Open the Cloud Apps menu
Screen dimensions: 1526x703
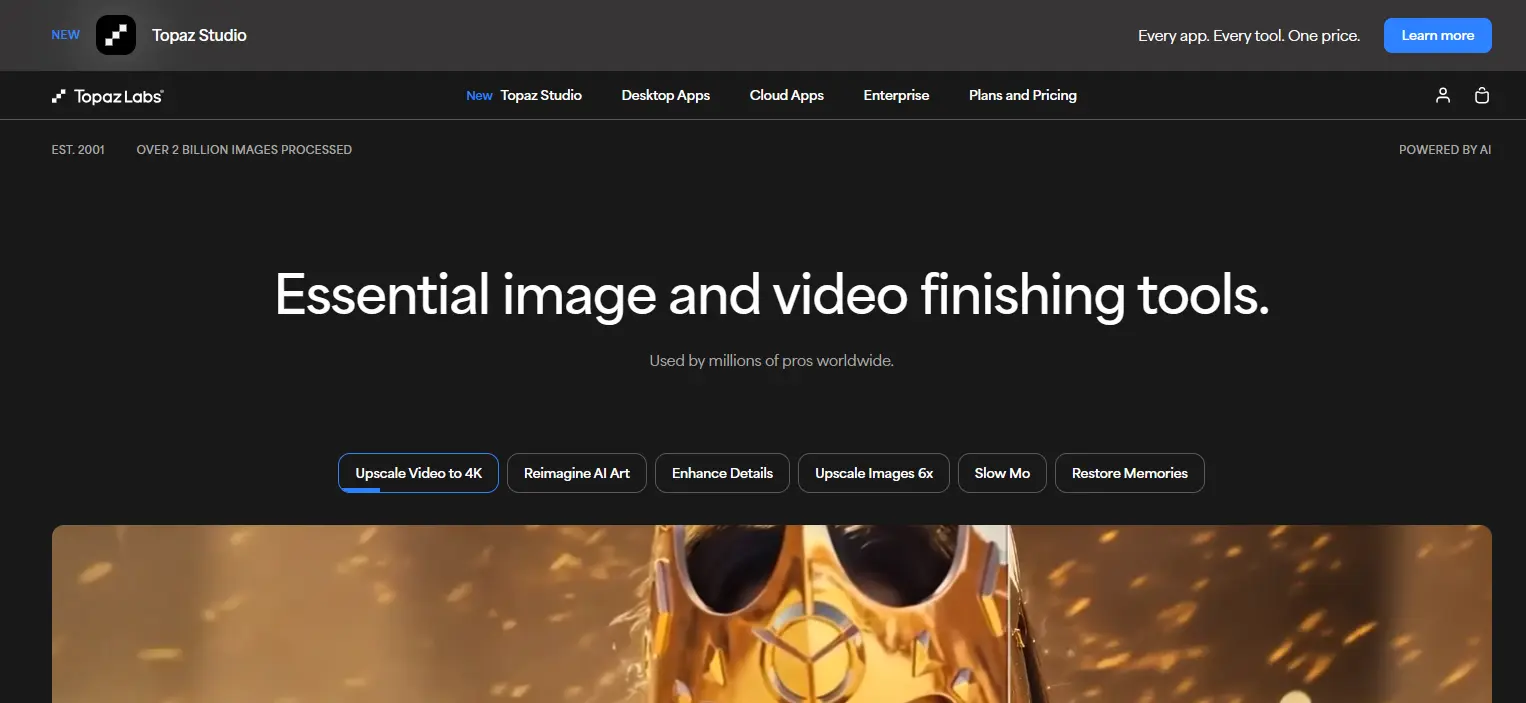coord(786,95)
